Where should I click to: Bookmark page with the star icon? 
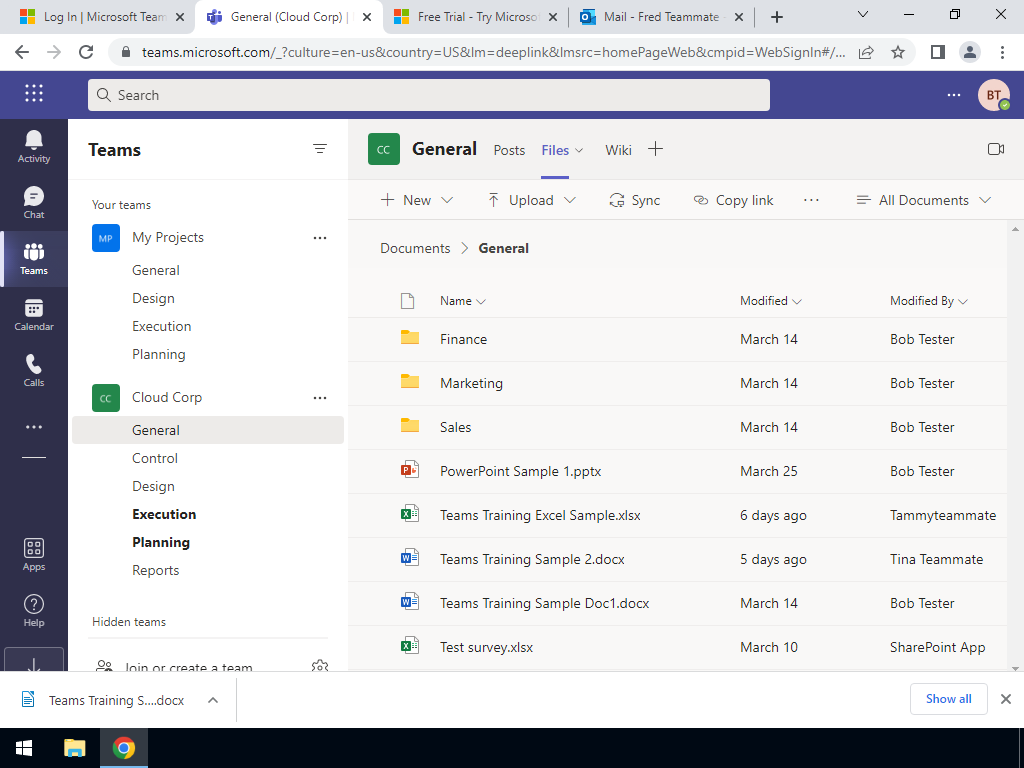coord(898,52)
